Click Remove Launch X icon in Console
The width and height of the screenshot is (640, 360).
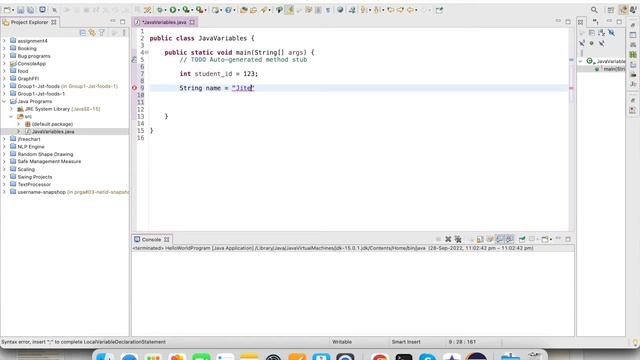pyautogui.click(x=448, y=239)
